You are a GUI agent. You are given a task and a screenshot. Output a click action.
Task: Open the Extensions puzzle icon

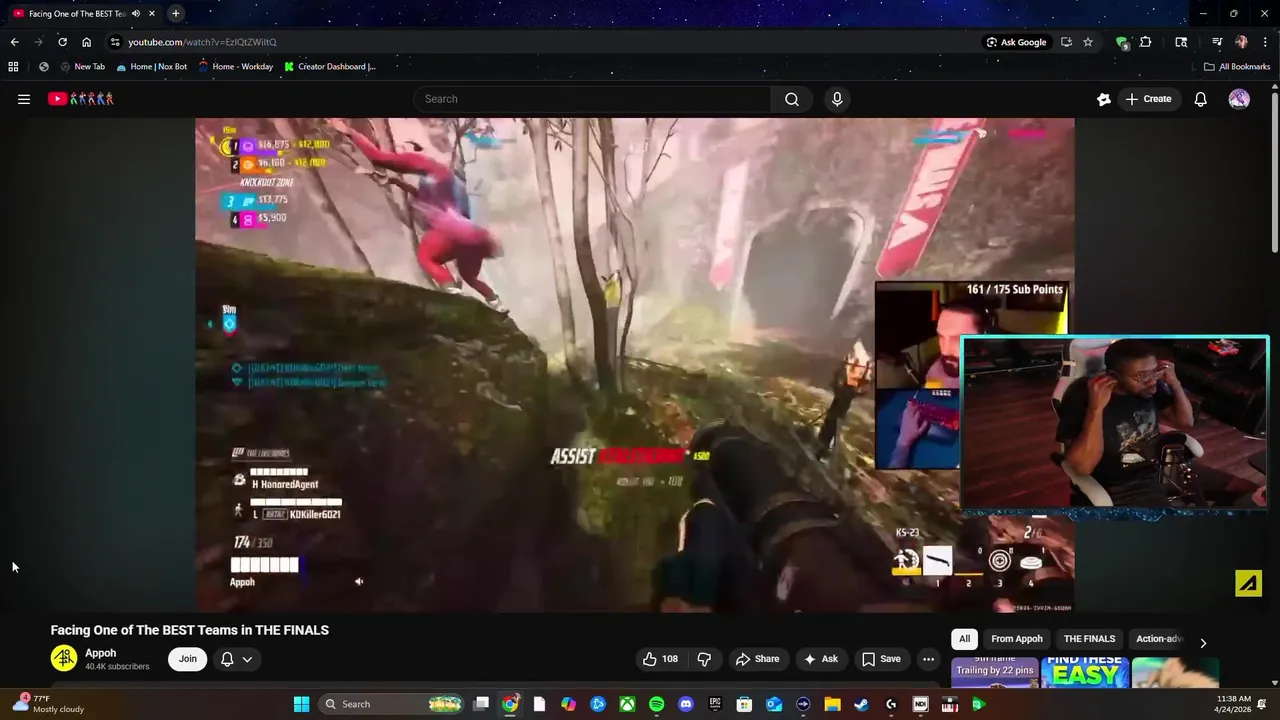tap(1146, 42)
